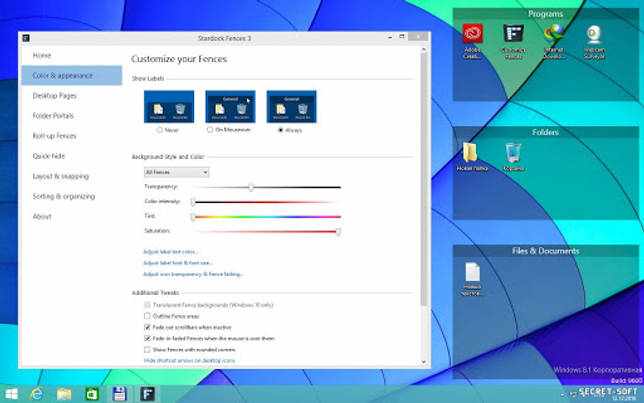Click the rainbow Tint slider
This screenshot has height=403, width=644.
click(x=267, y=216)
